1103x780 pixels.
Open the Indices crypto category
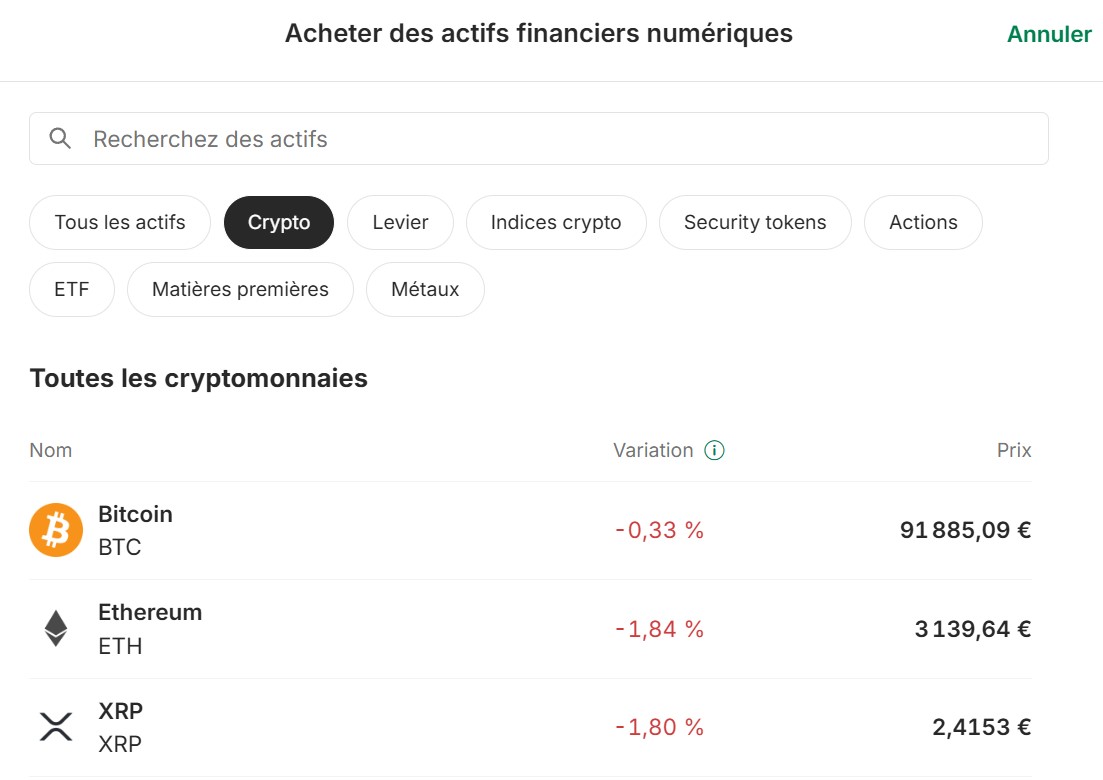pos(556,222)
